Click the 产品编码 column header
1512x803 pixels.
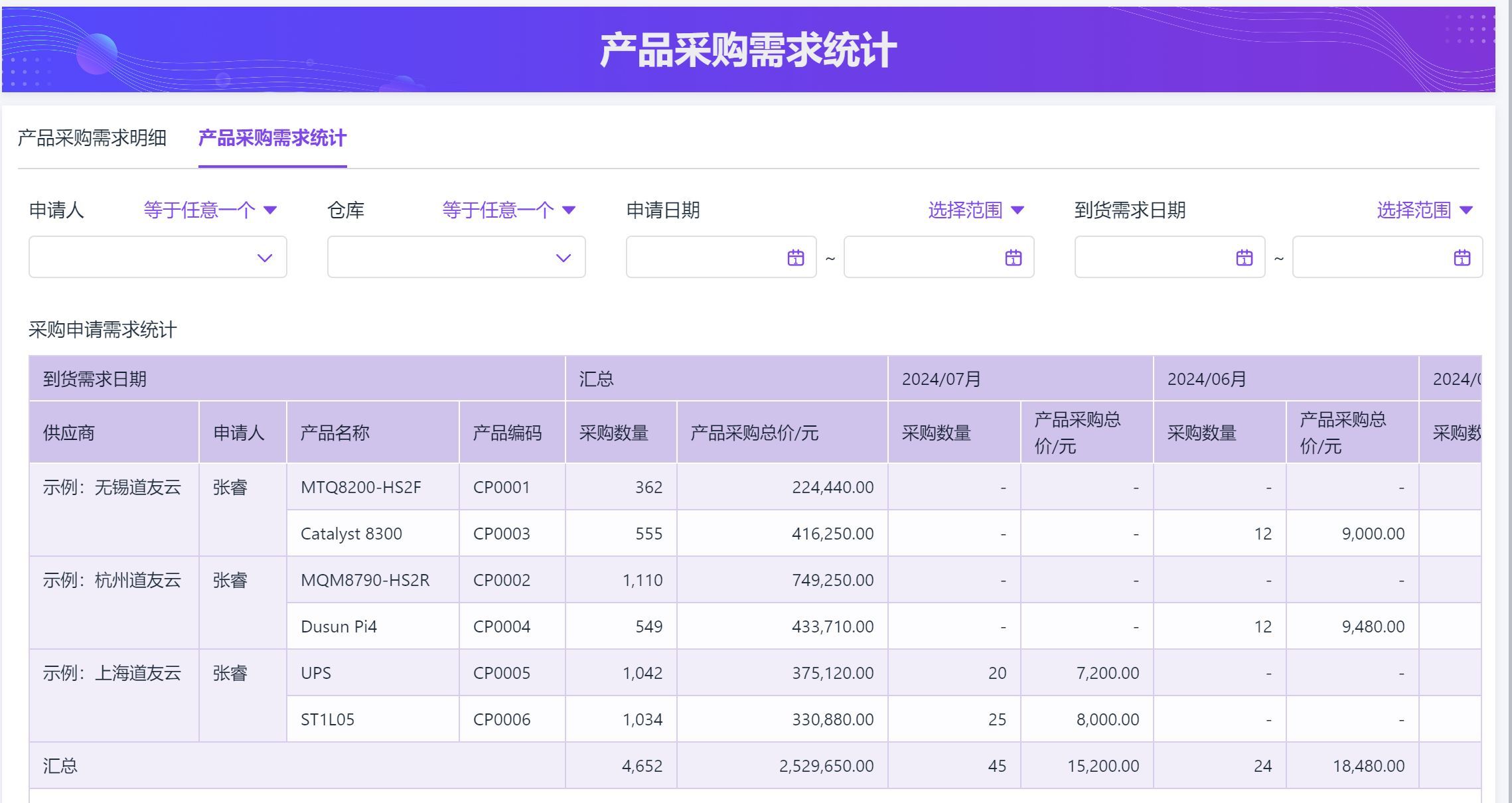(x=507, y=433)
